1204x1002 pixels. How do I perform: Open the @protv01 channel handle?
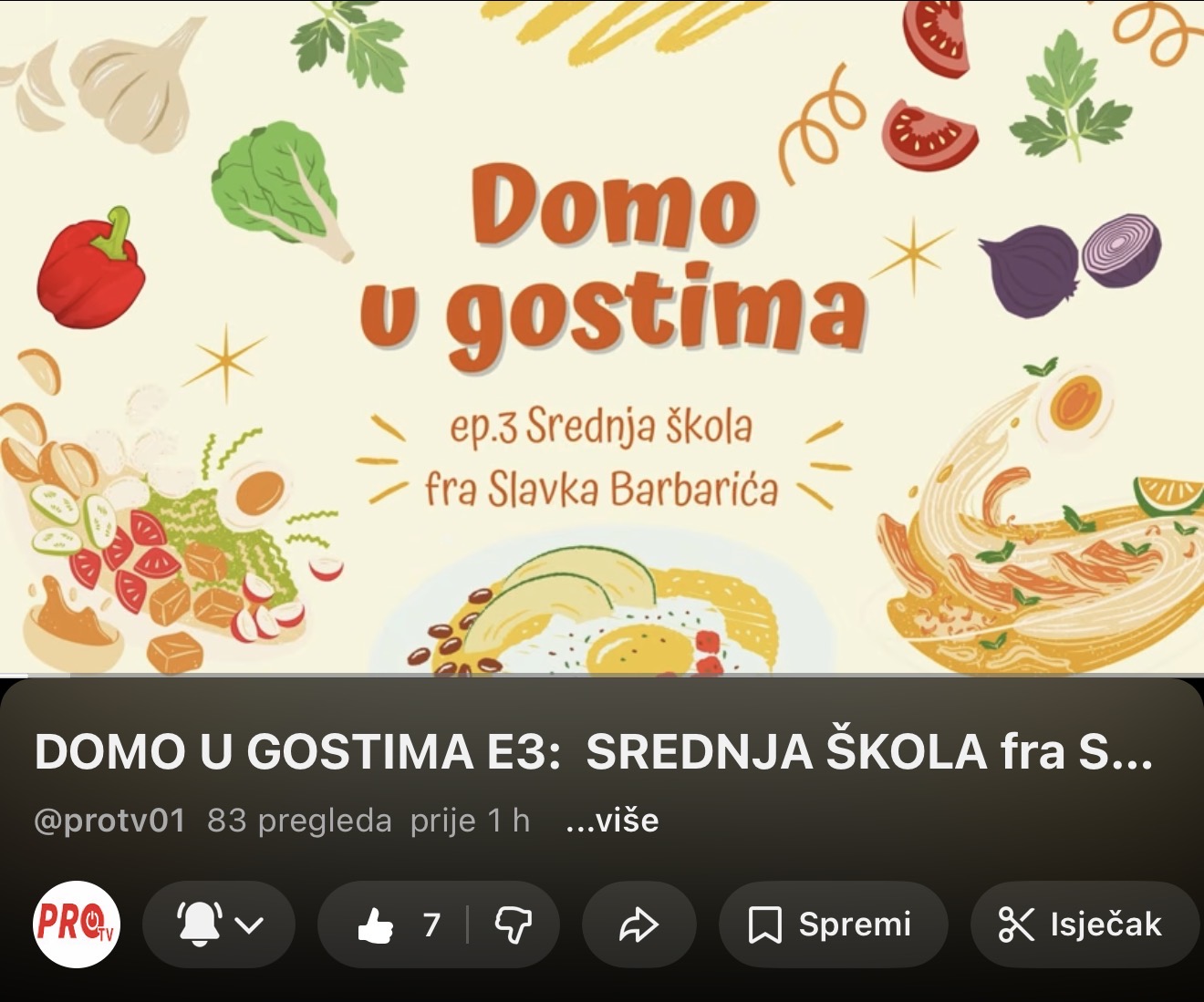click(109, 821)
